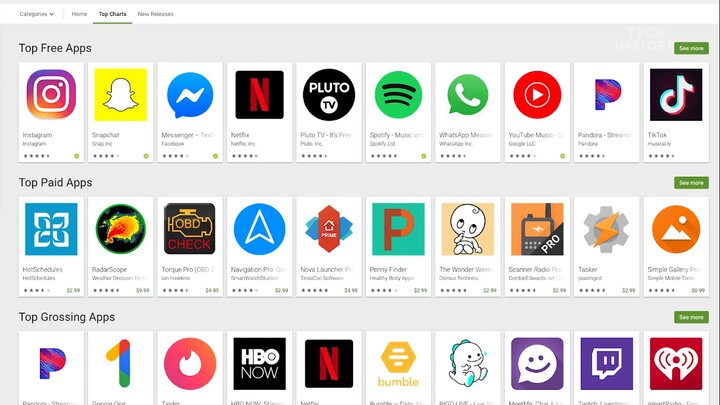Screen dimensions: 720x405
Task: Click the RadarScope title text
Action: pos(109,270)
